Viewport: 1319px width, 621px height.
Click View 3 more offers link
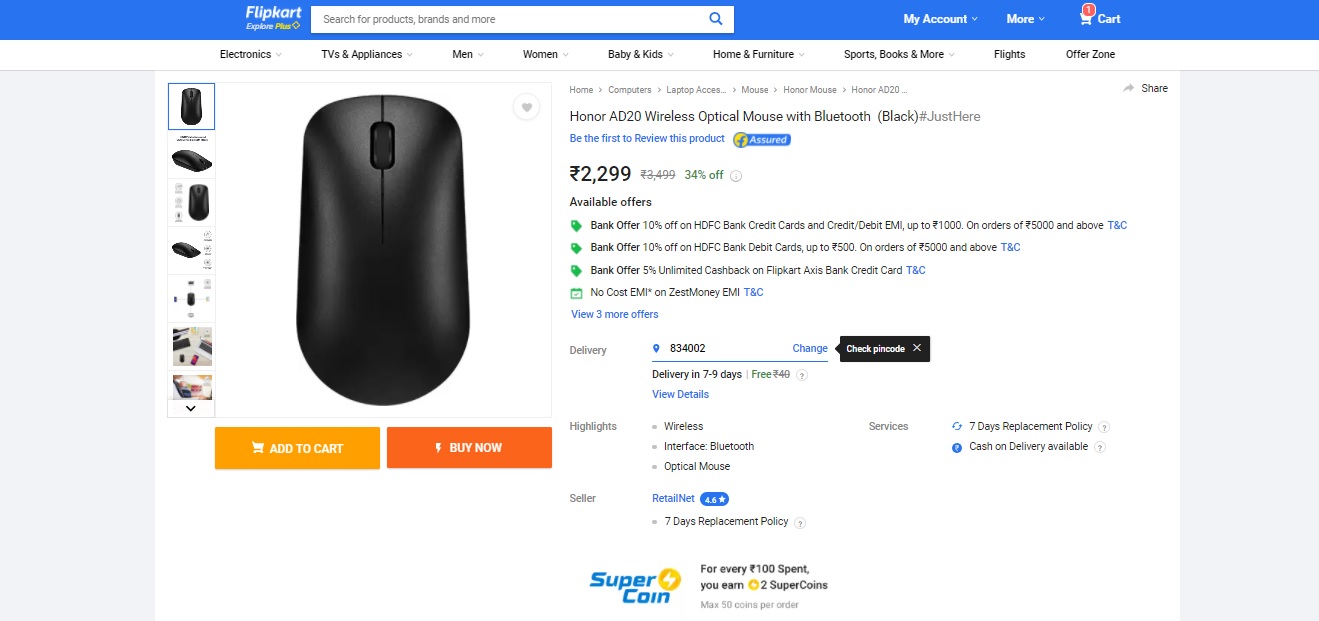tap(615, 314)
